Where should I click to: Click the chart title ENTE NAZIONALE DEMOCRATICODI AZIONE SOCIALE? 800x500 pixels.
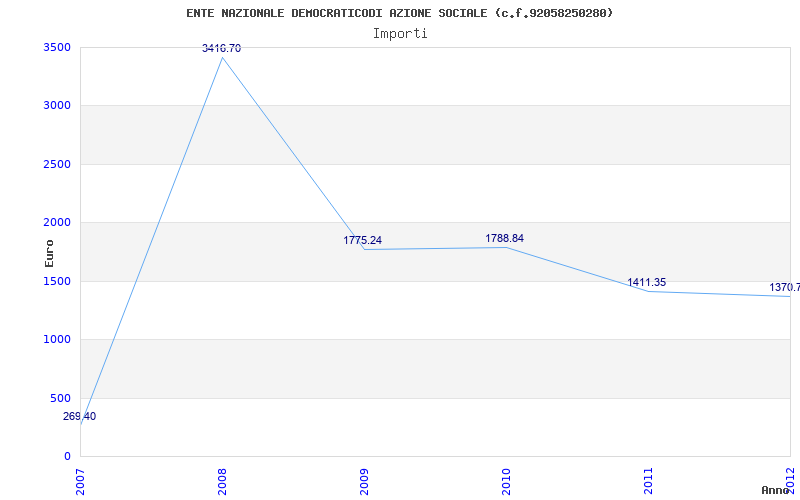pyautogui.click(x=399, y=13)
